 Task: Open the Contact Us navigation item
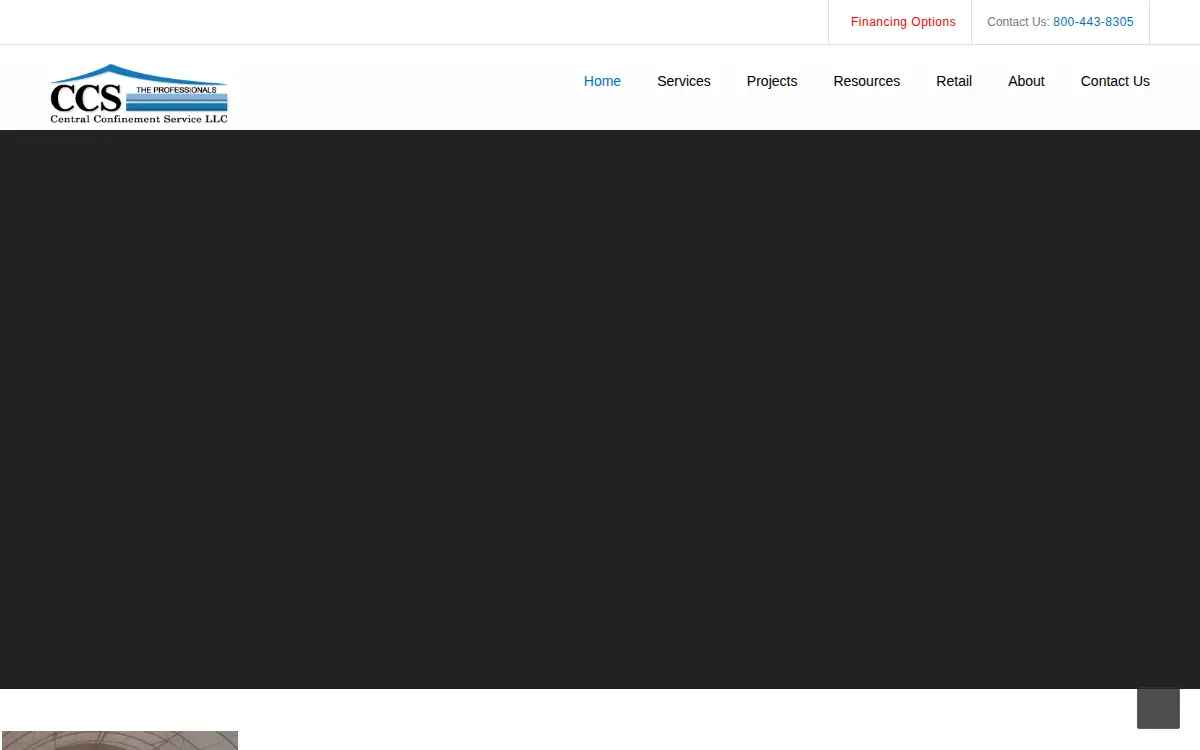(1115, 81)
